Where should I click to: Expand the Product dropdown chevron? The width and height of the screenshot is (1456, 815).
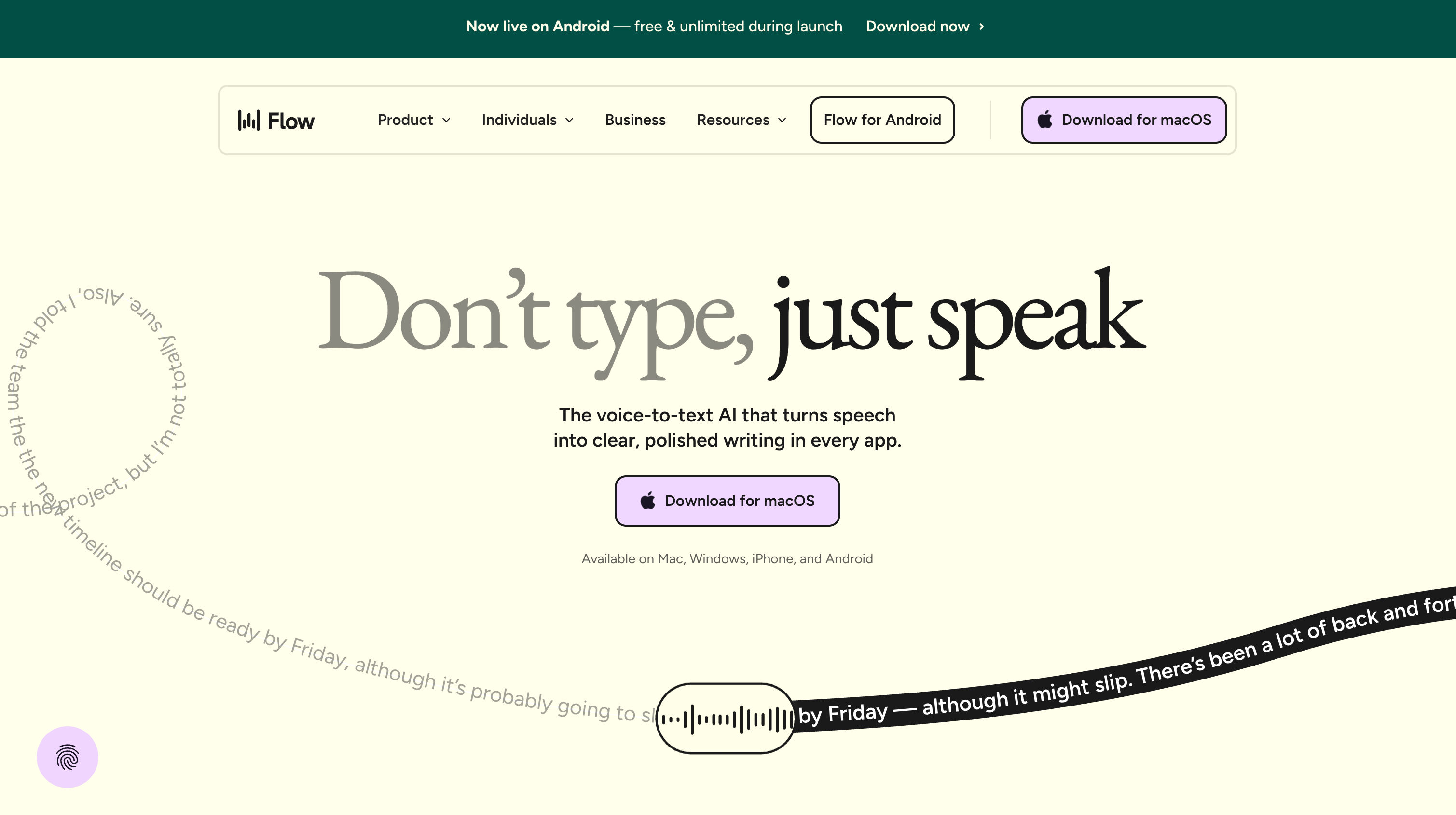446,121
